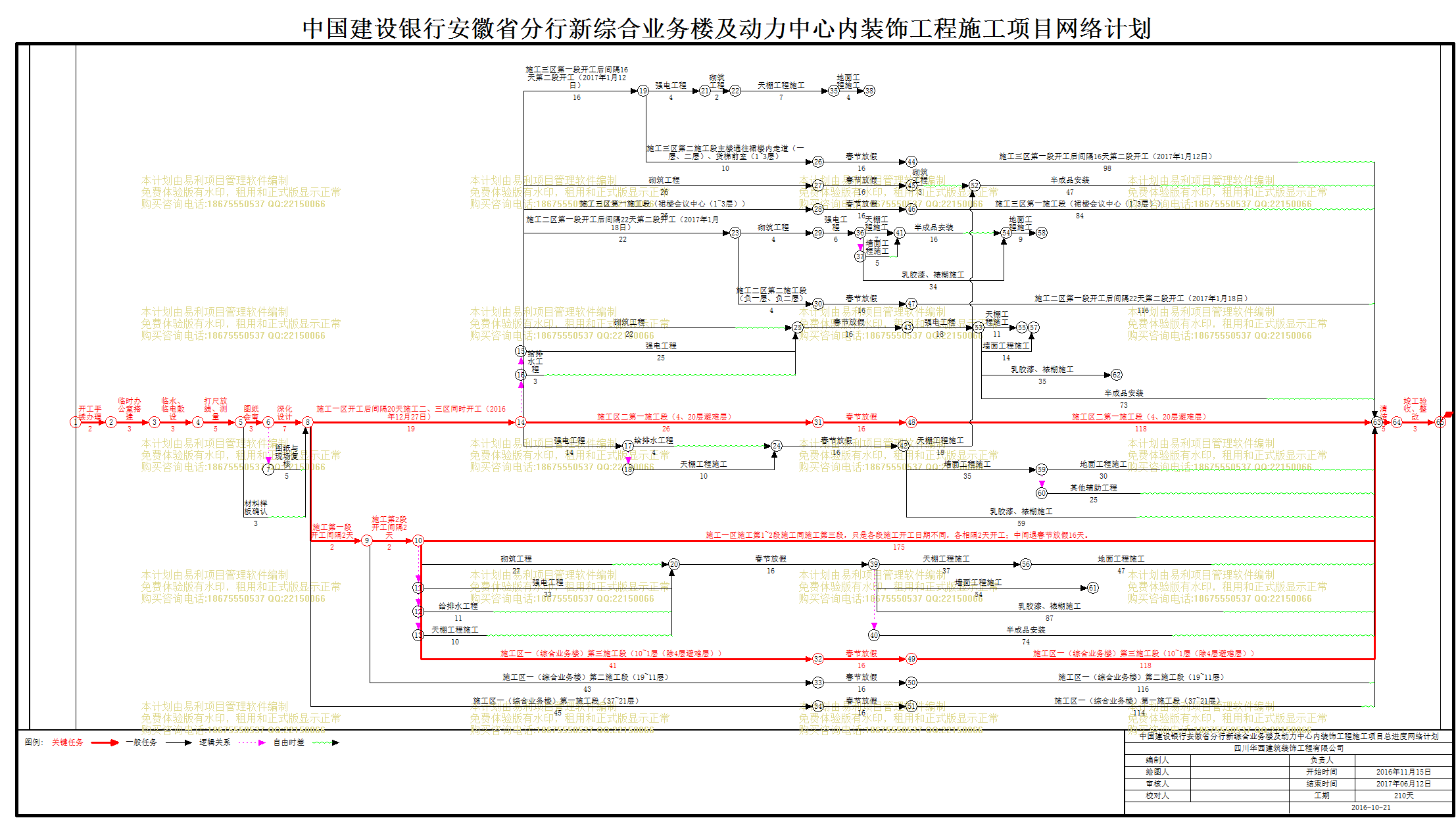
Task: Select node circle 33
Action: (x=818, y=683)
